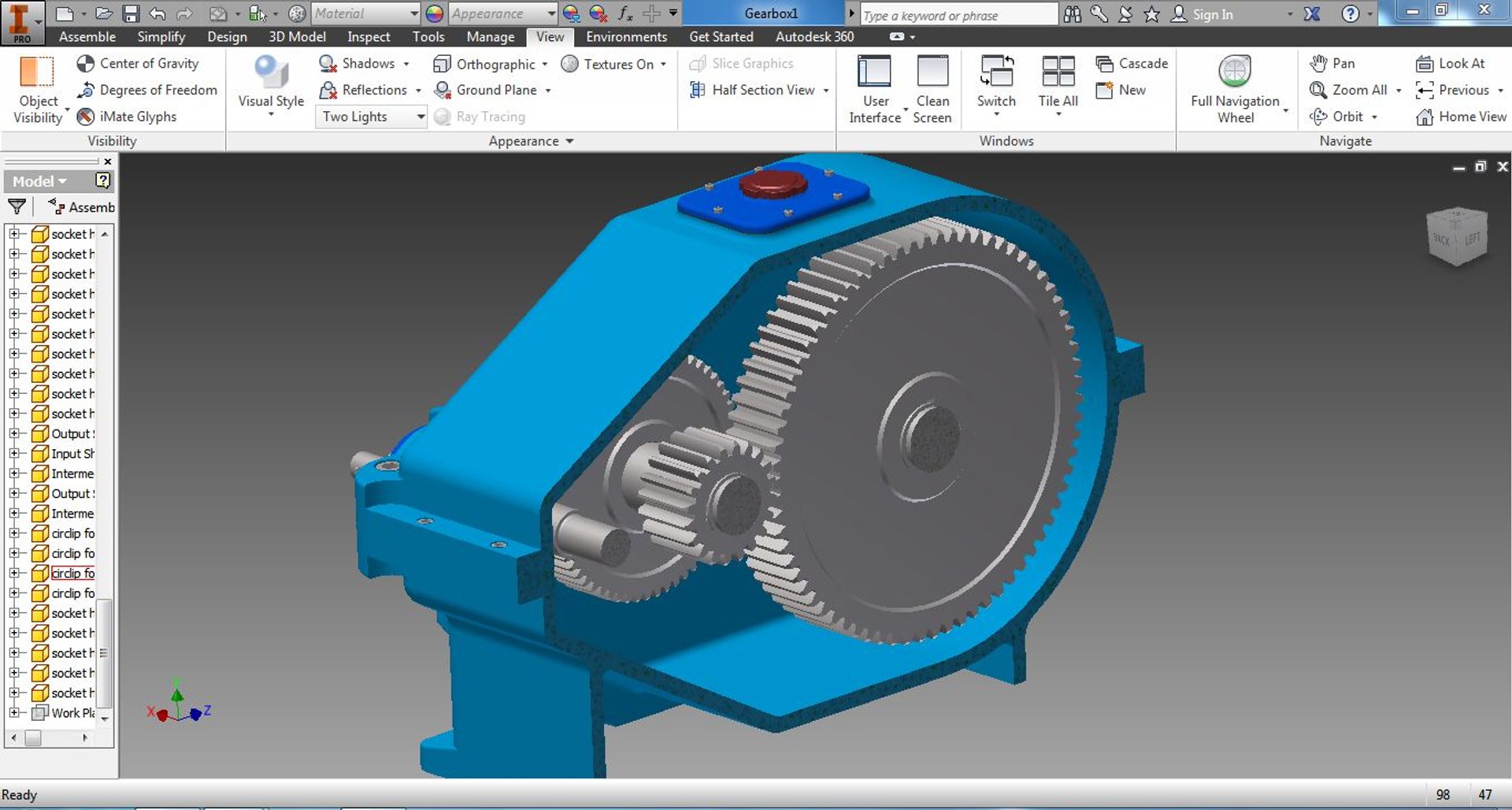Screen dimensions: 1512x810
Task: Open the Environments ribbon tab
Action: point(626,37)
